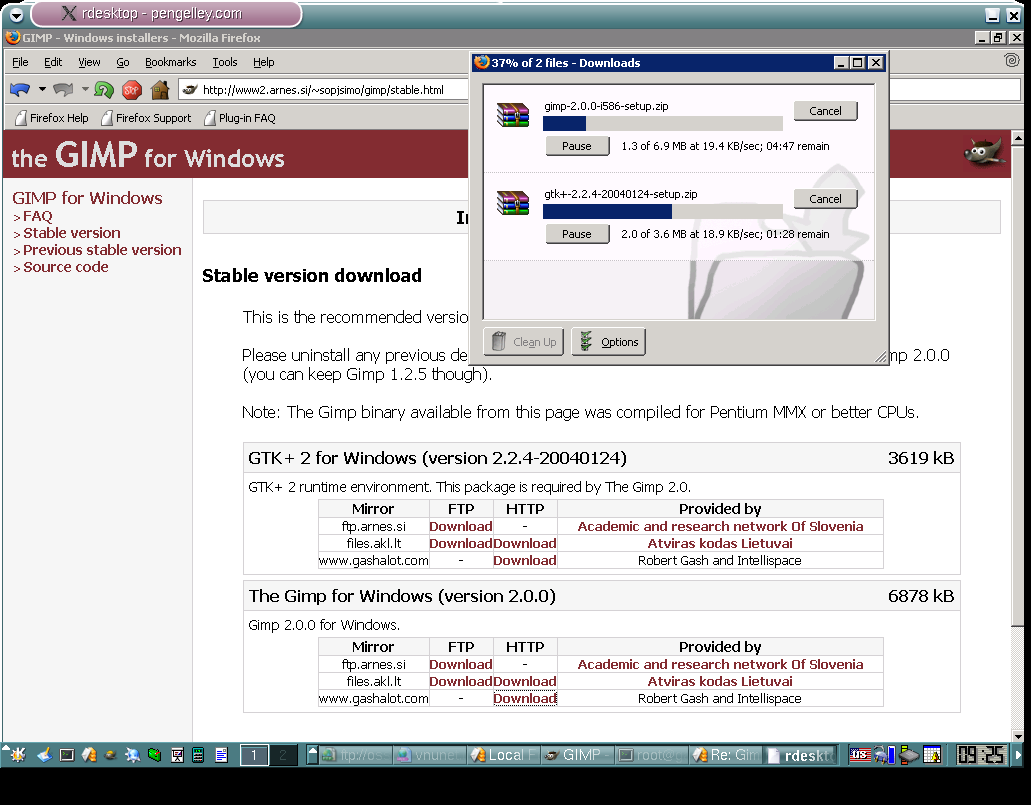The image size is (1031, 805).
Task: Open the KDE K menu
Action: click(x=16, y=755)
